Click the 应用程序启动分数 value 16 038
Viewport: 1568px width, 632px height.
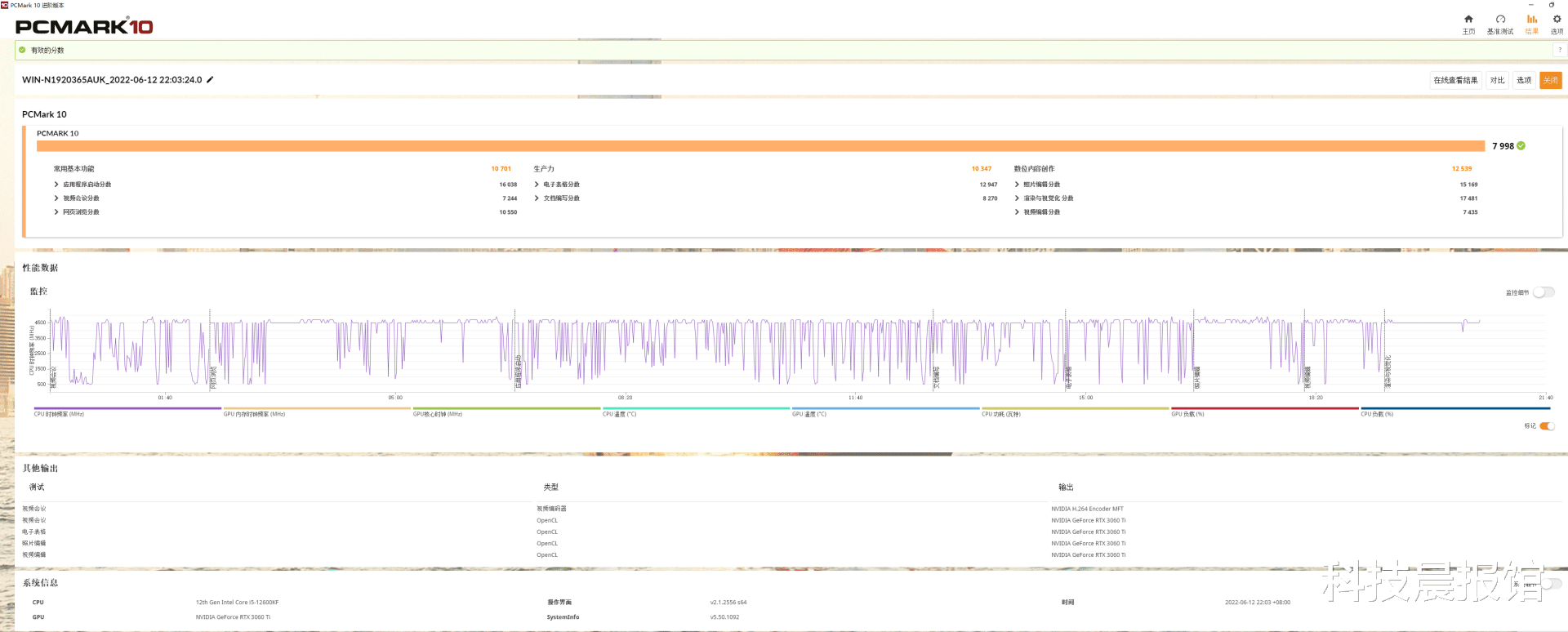(x=508, y=185)
